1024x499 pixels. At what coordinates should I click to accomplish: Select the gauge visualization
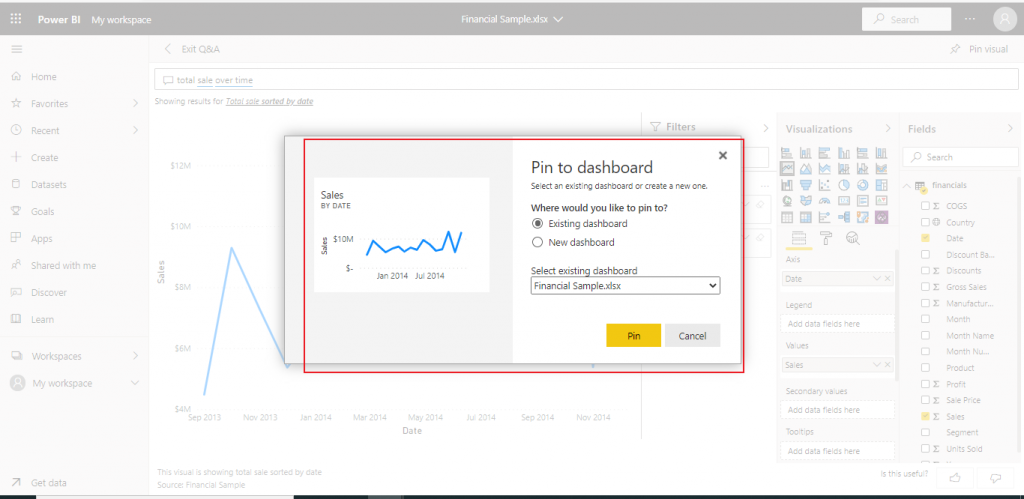pos(825,201)
